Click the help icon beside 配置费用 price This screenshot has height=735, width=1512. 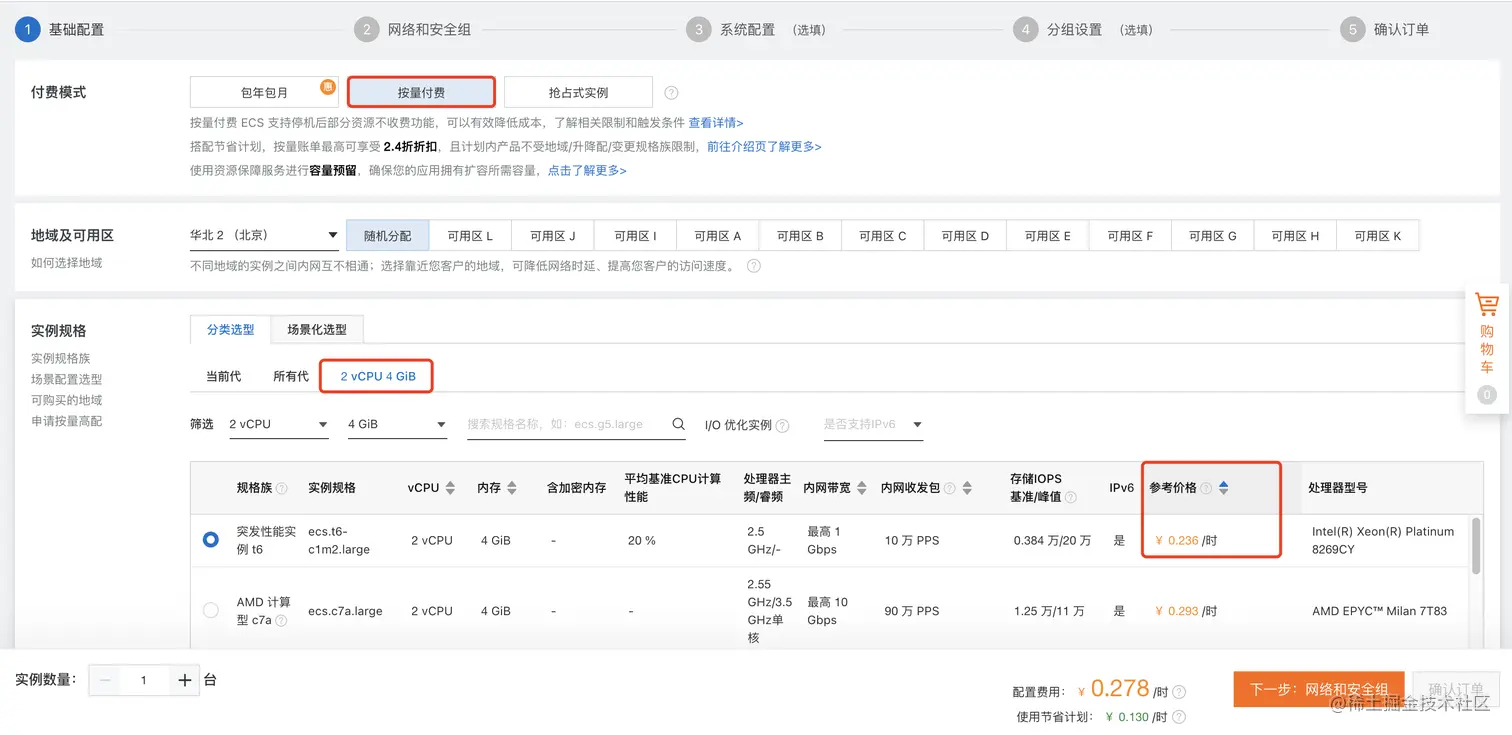[1179, 692]
